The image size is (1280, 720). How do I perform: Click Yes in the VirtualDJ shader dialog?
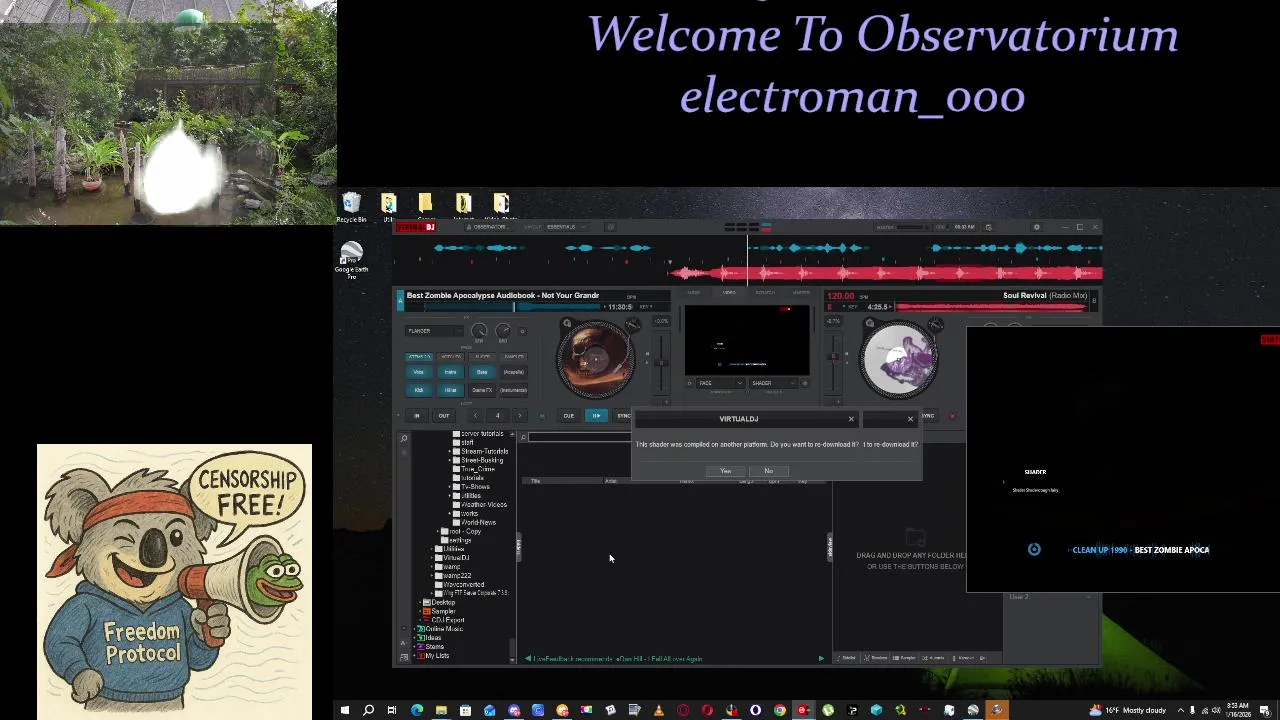(x=726, y=471)
